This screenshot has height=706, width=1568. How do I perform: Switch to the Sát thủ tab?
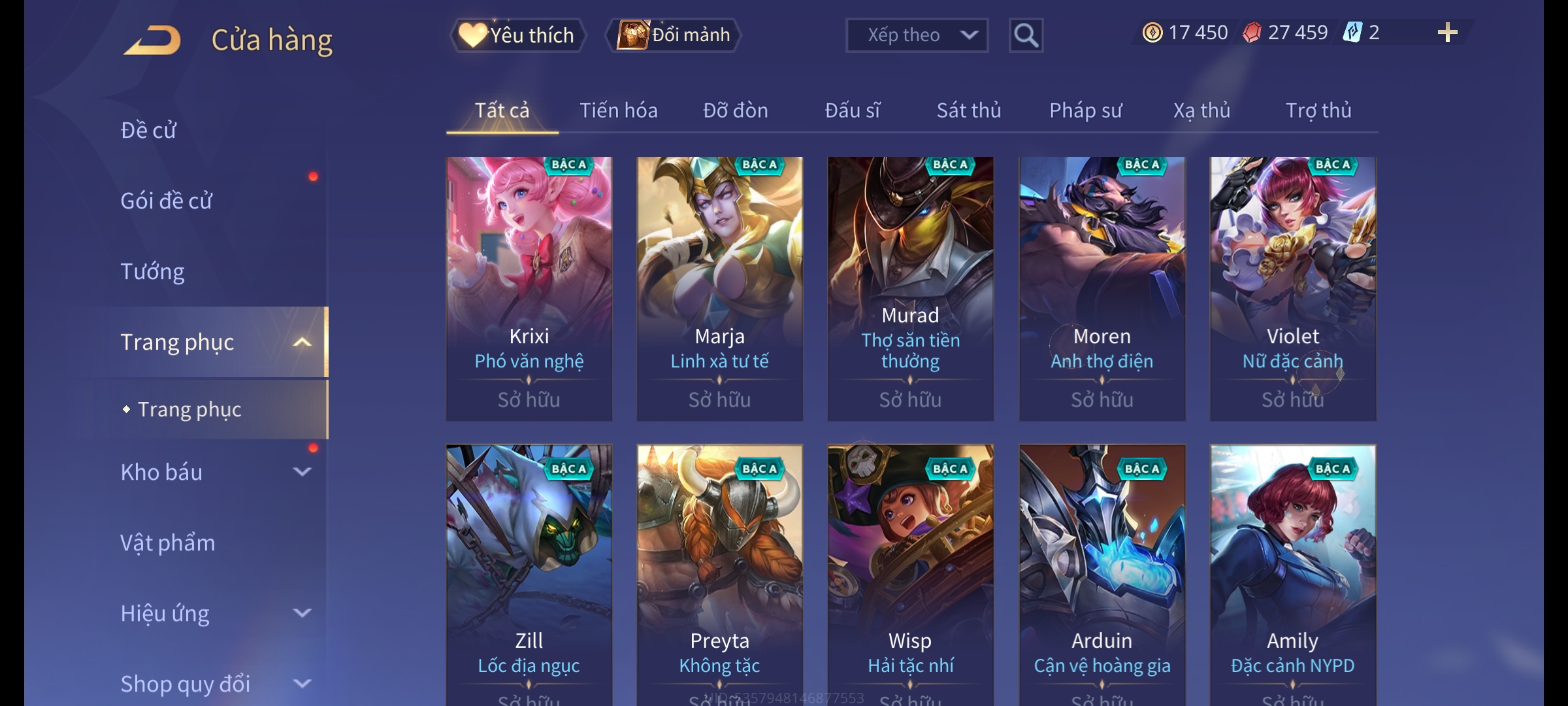point(969,110)
